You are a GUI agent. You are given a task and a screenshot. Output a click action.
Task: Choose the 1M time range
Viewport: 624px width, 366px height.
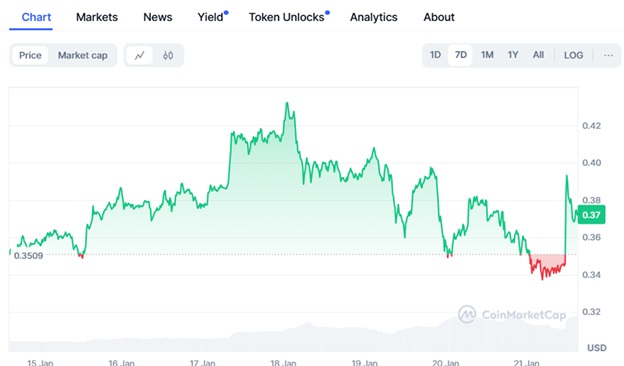click(487, 55)
